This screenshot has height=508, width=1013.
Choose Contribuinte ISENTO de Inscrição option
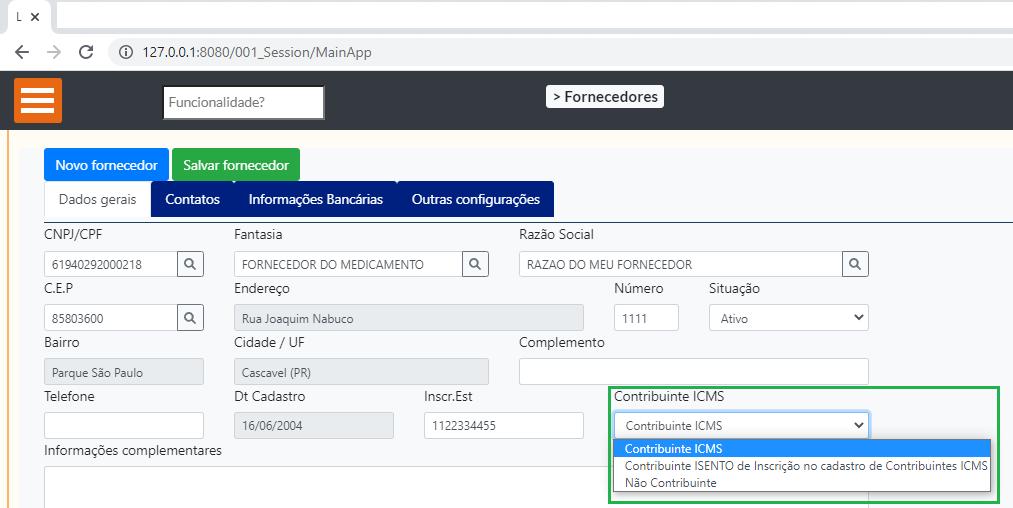point(805,466)
